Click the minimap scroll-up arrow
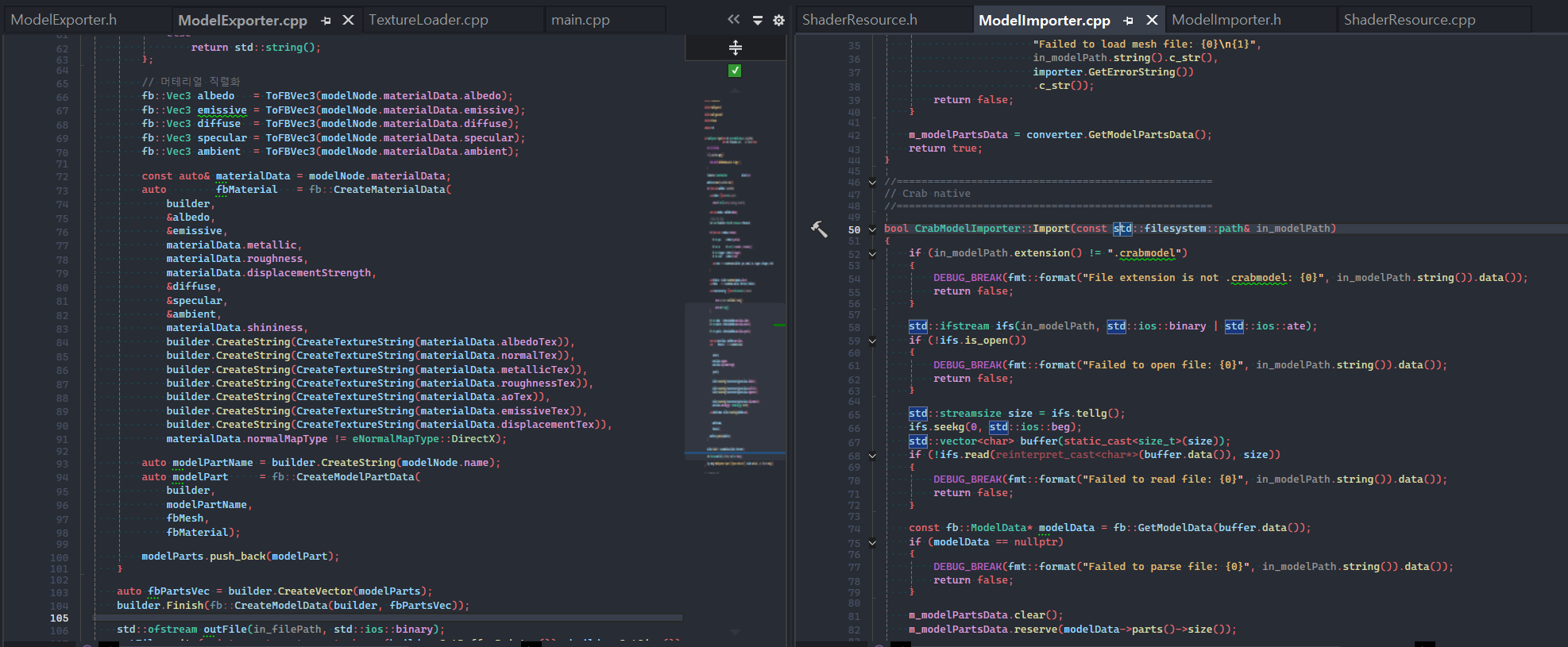This screenshot has width=1568, height=647. [x=735, y=90]
